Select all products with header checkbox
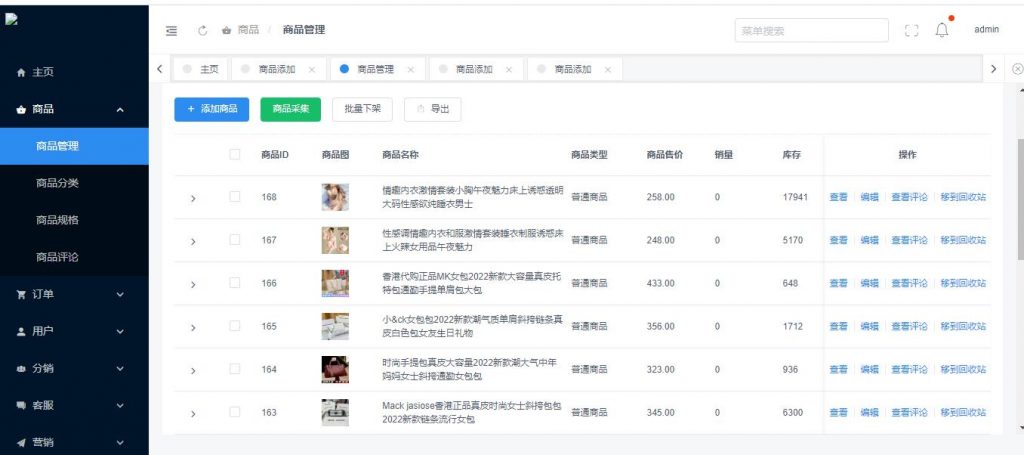Screen dimensions: 1024x455 click(x=234, y=155)
